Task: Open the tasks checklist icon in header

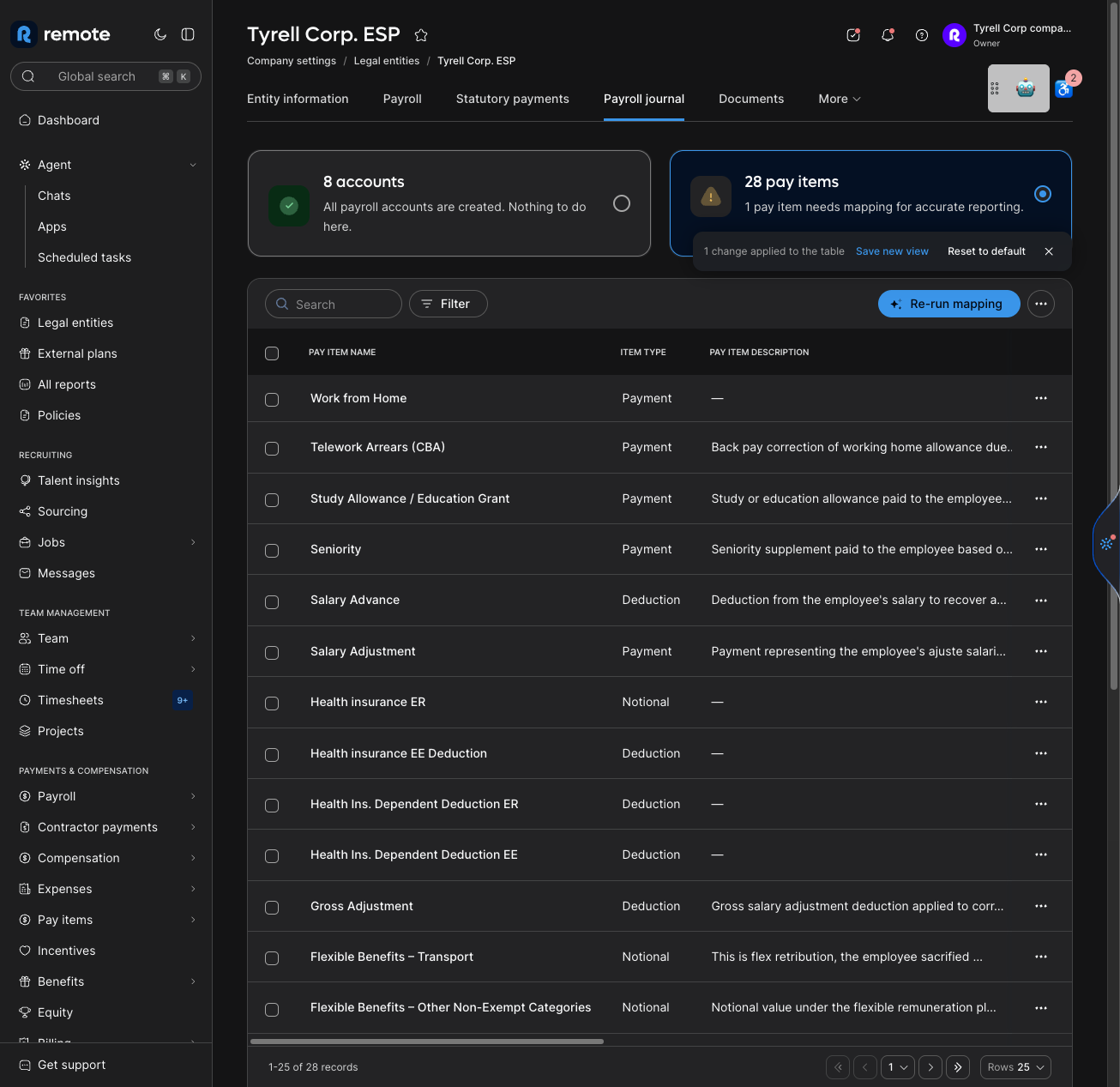Action: click(853, 35)
